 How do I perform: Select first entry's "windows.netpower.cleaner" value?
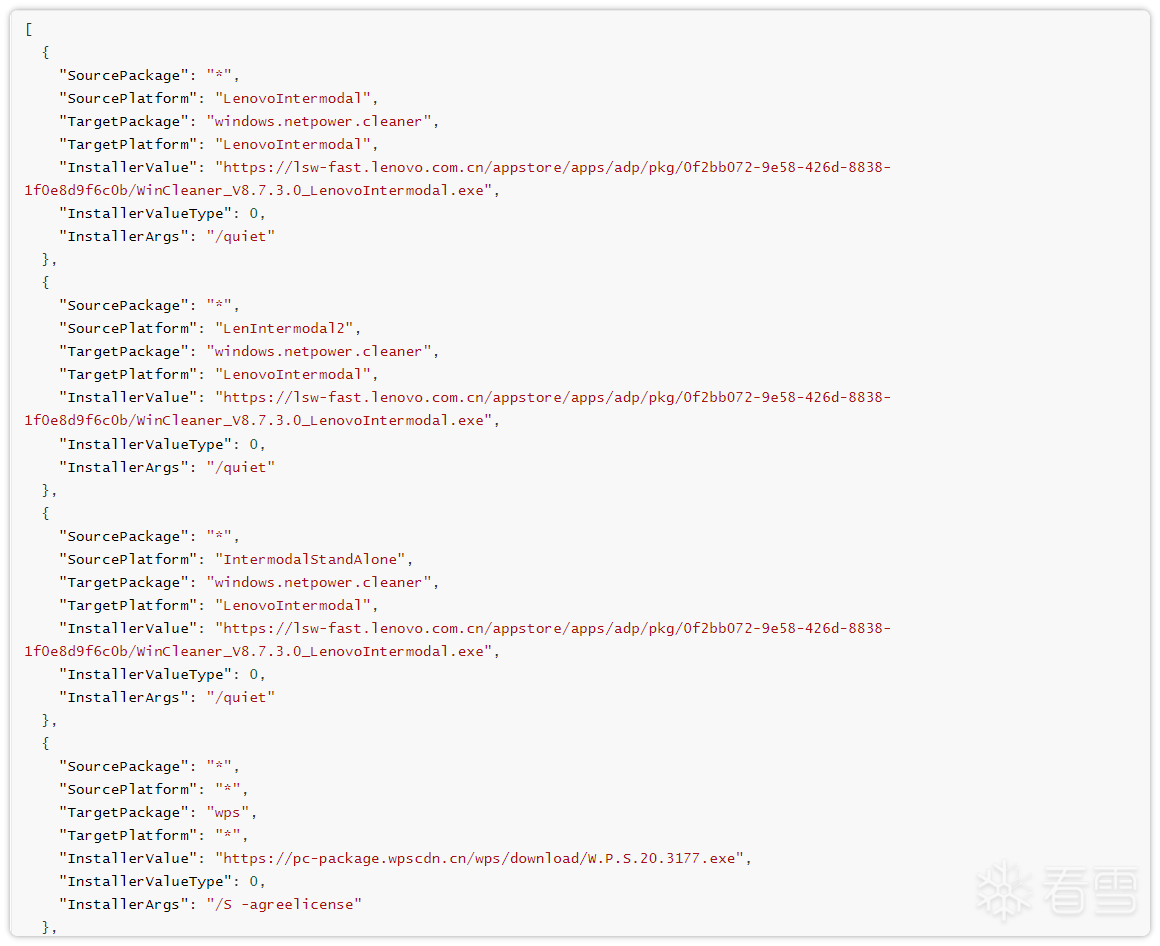click(x=322, y=121)
